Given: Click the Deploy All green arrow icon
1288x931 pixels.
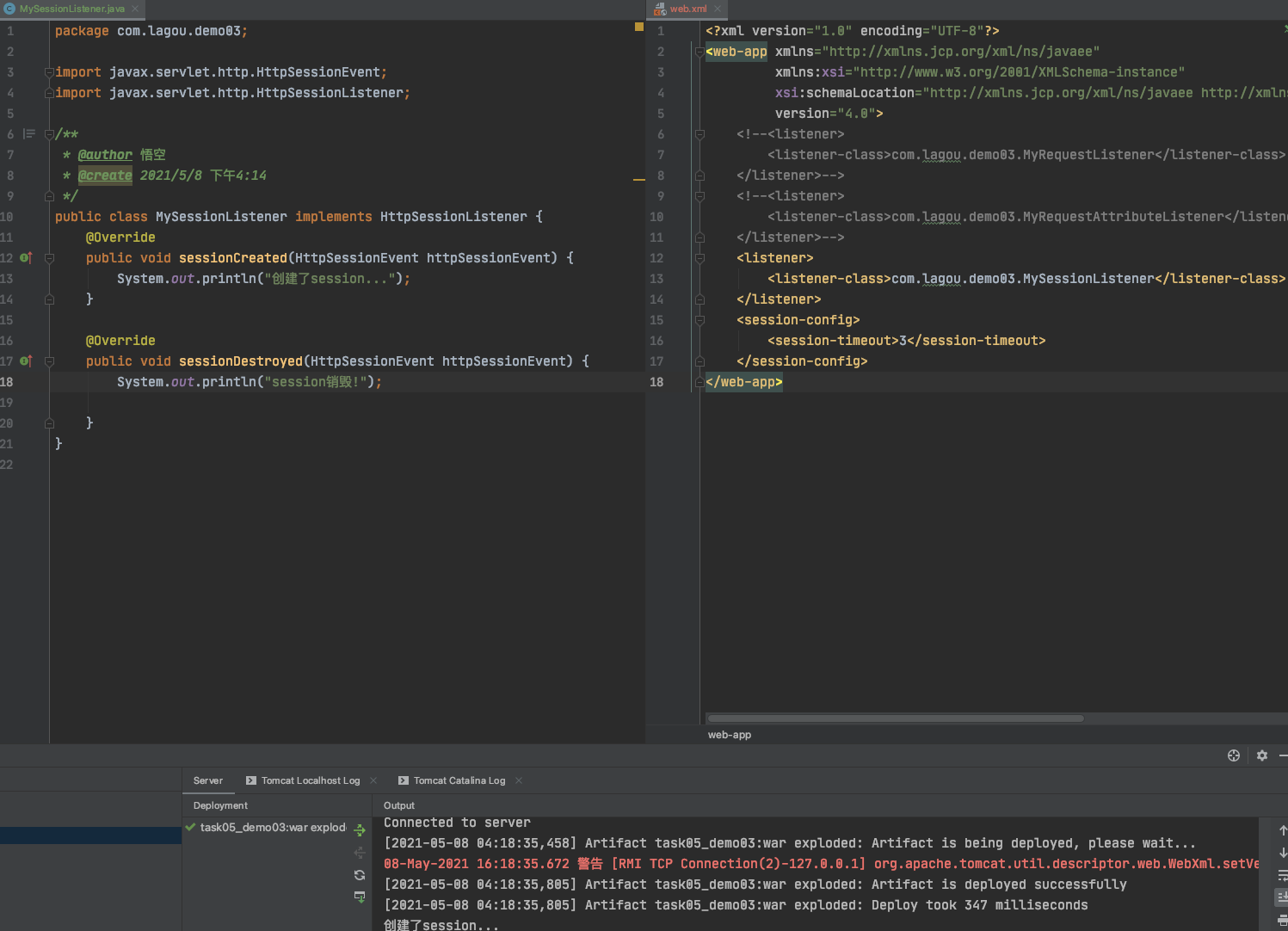Looking at the screenshot, I should click(360, 830).
